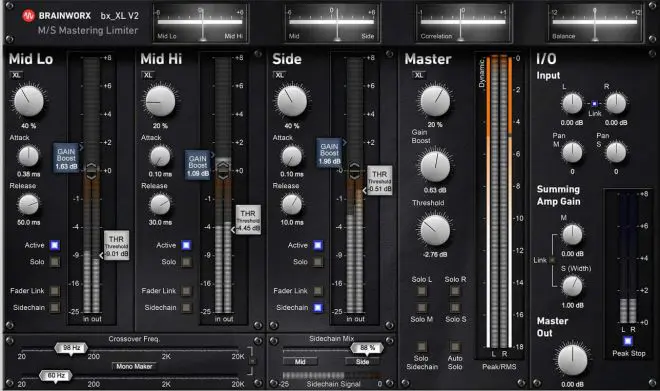Enable Sidechain in Mid Lo
This screenshot has height=391, width=660.
(55, 308)
